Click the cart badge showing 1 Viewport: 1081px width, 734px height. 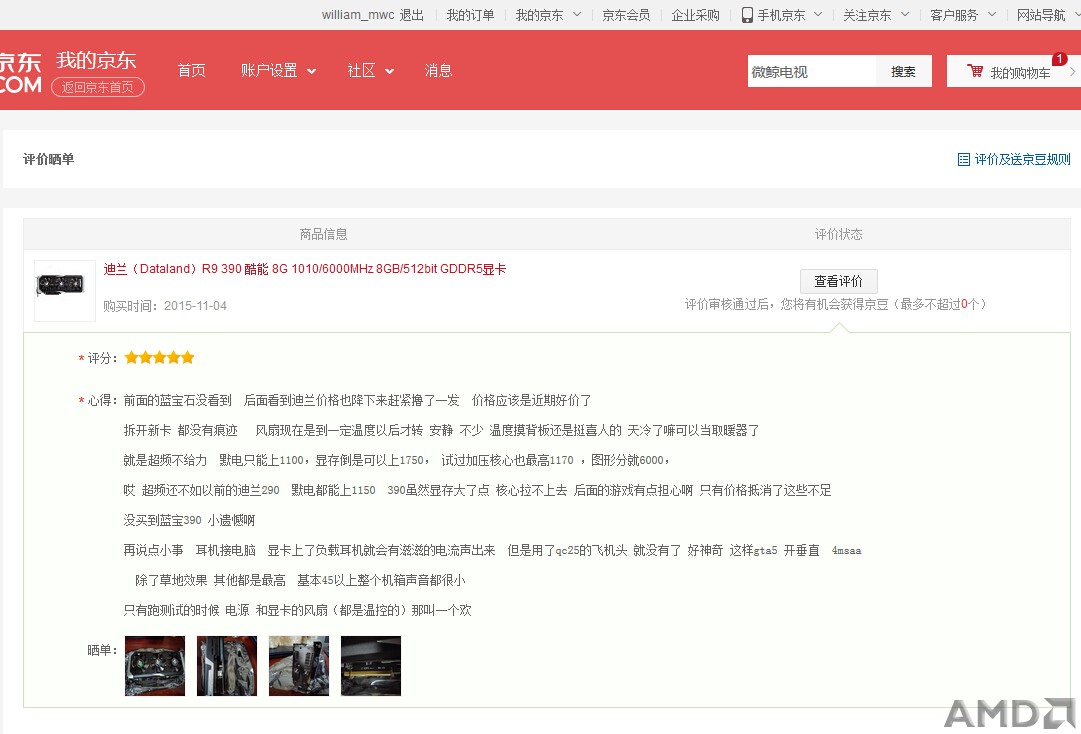tap(1059, 59)
